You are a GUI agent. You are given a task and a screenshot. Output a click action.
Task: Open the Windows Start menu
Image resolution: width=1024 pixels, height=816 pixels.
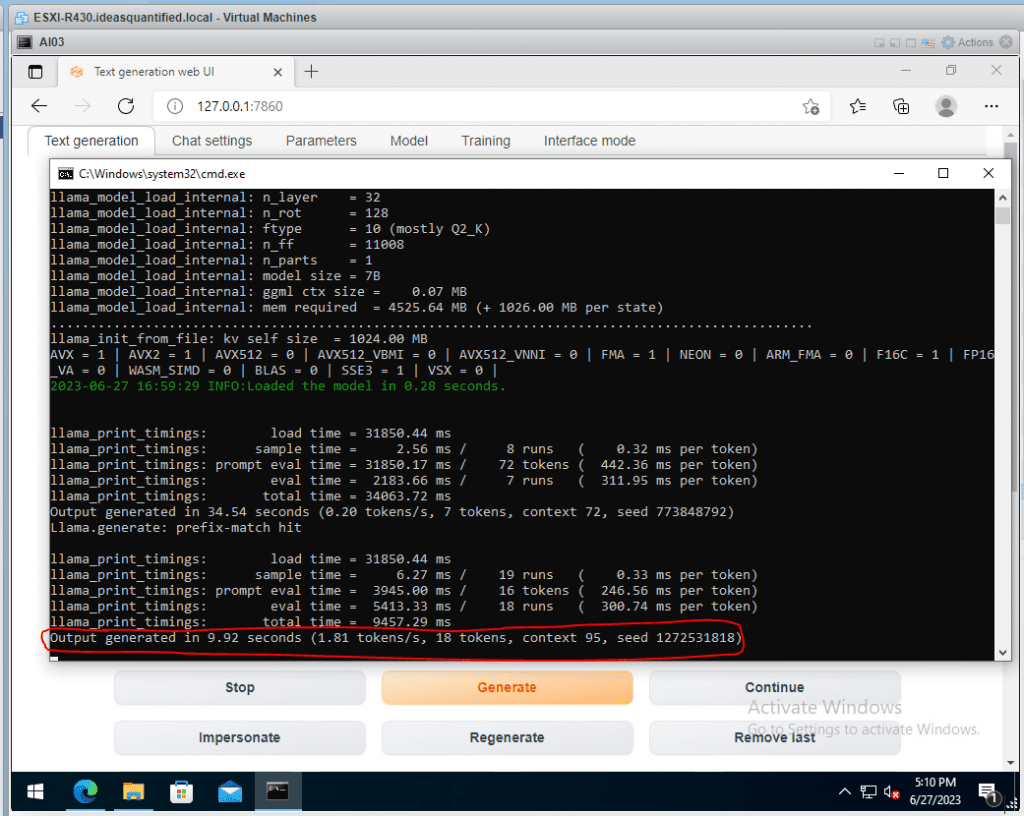click(x=35, y=792)
